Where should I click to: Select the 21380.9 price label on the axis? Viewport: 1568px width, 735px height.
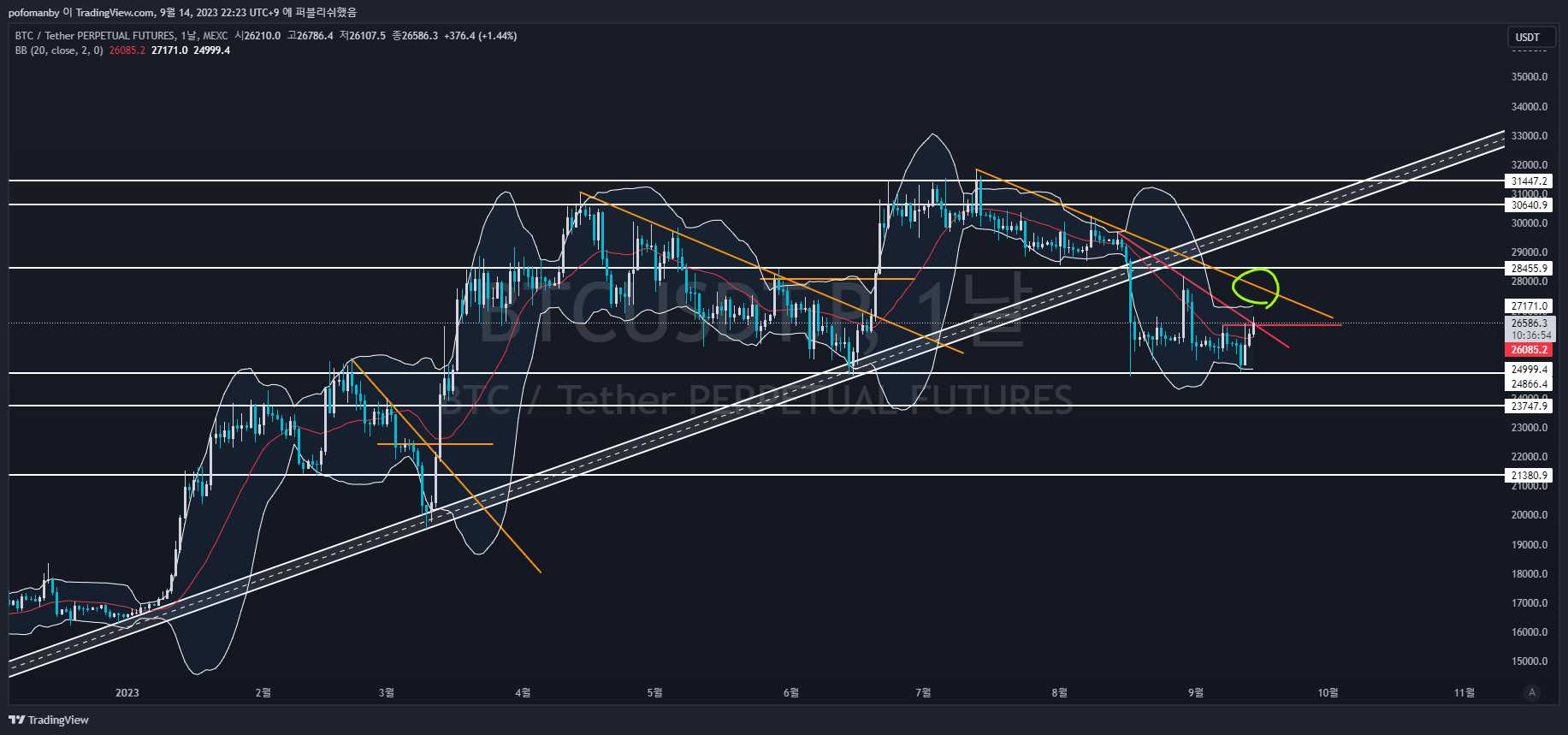tap(1529, 476)
